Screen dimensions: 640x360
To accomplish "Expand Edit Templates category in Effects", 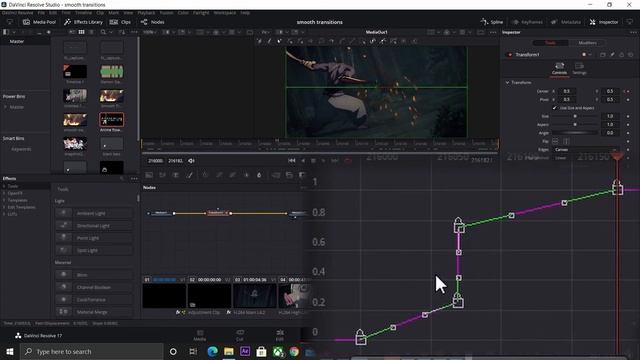I will tap(4, 207).
